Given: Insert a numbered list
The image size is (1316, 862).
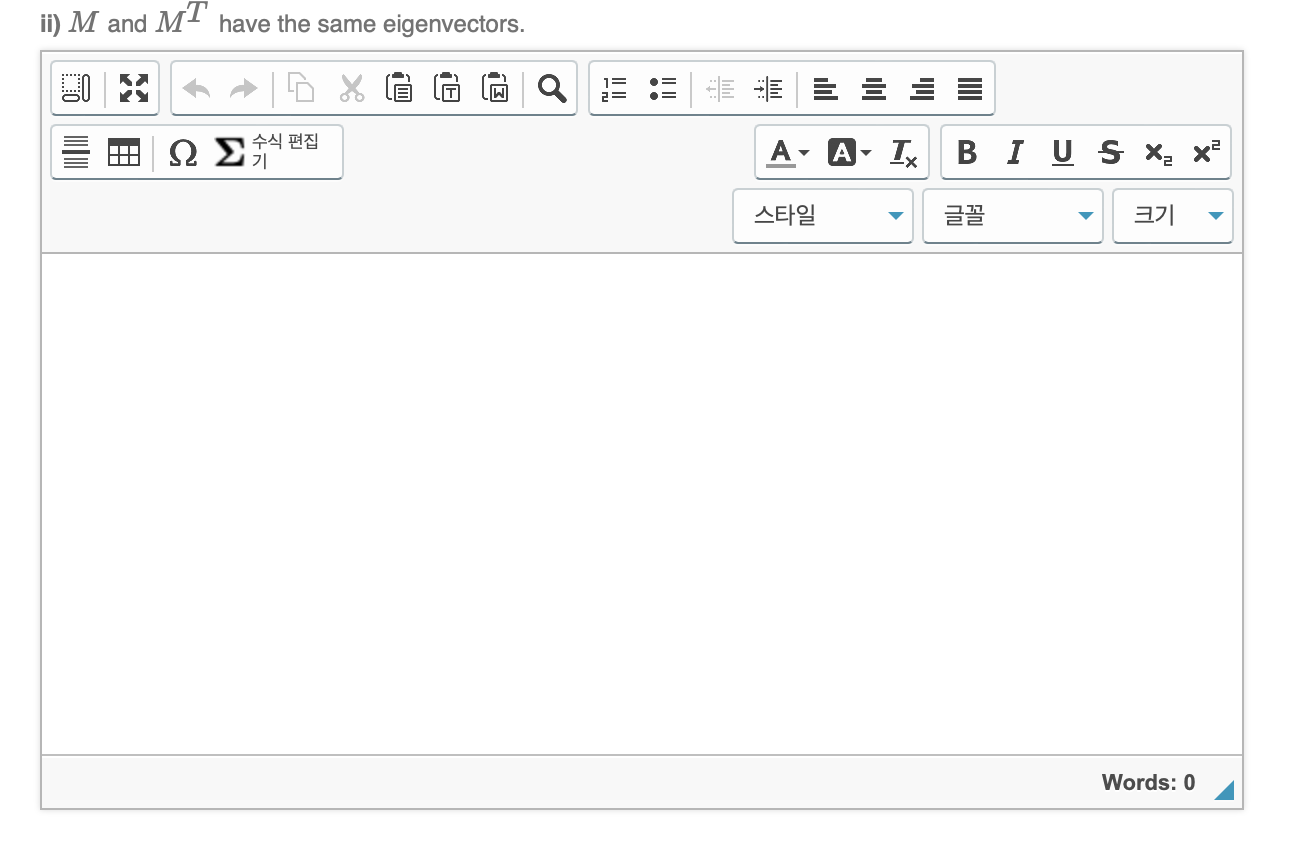Looking at the screenshot, I should pyautogui.click(x=616, y=89).
